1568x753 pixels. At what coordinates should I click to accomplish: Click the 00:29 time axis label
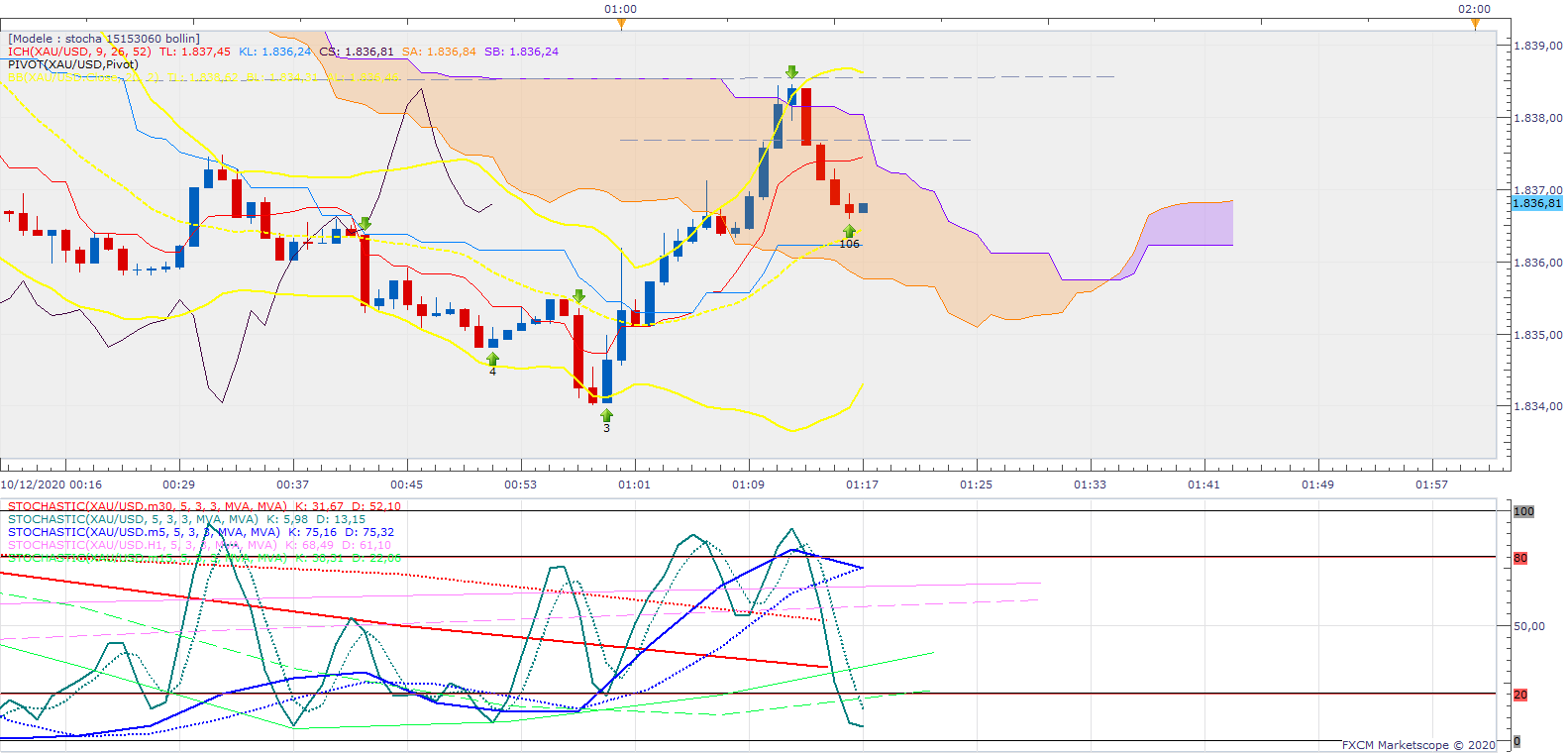click(x=179, y=484)
